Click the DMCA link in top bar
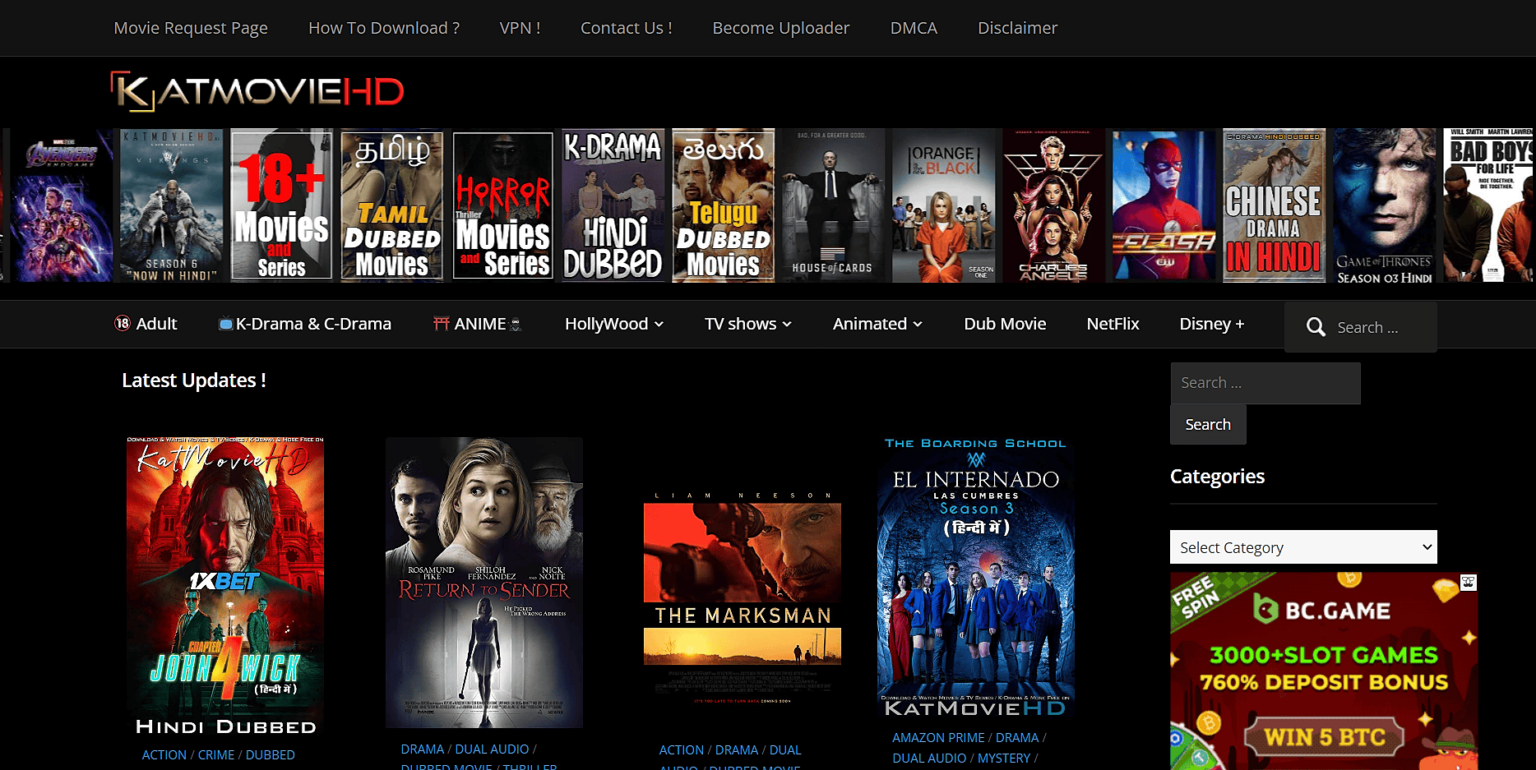Viewport: 1536px width, 770px height. tap(913, 28)
